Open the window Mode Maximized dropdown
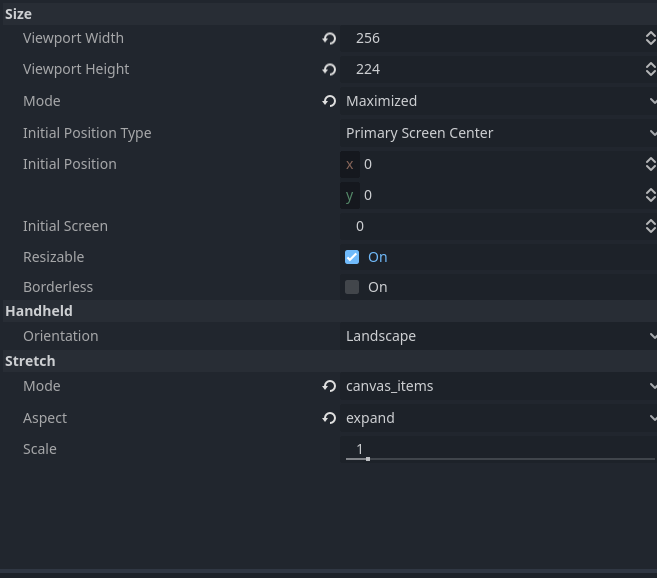This screenshot has height=578, width=657. 499,101
